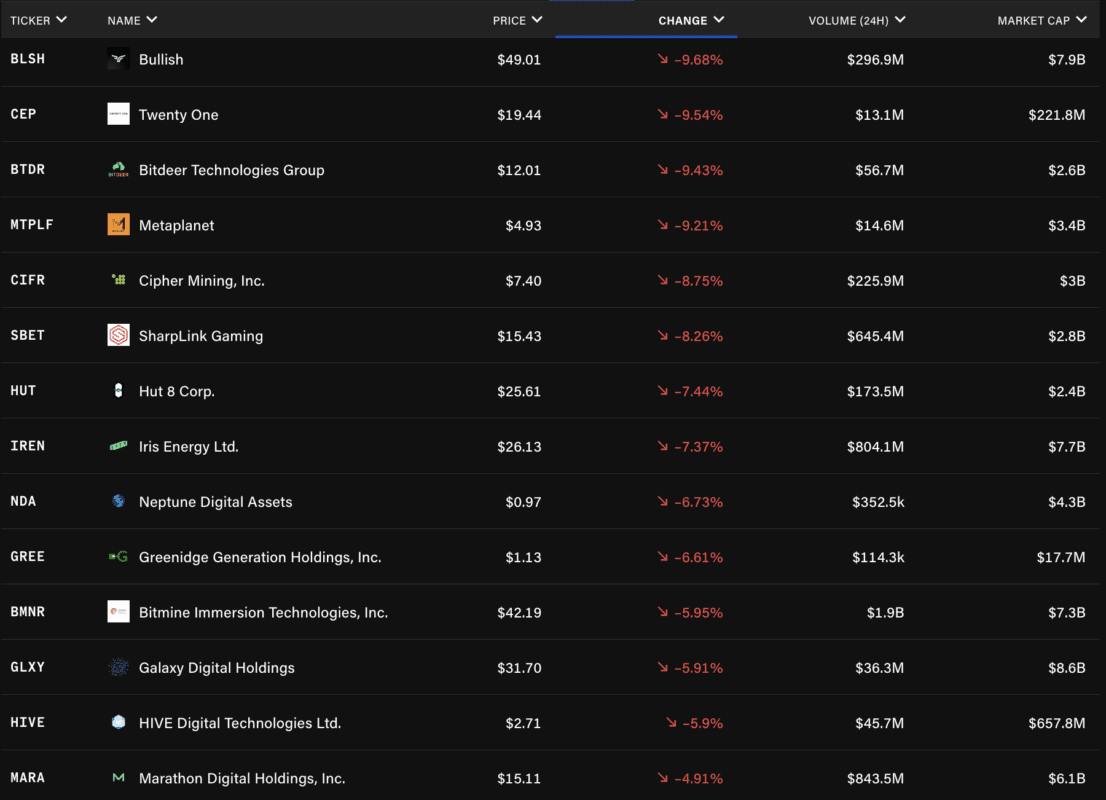
Task: Click the $221.8M market cap value
Action: (1057, 115)
